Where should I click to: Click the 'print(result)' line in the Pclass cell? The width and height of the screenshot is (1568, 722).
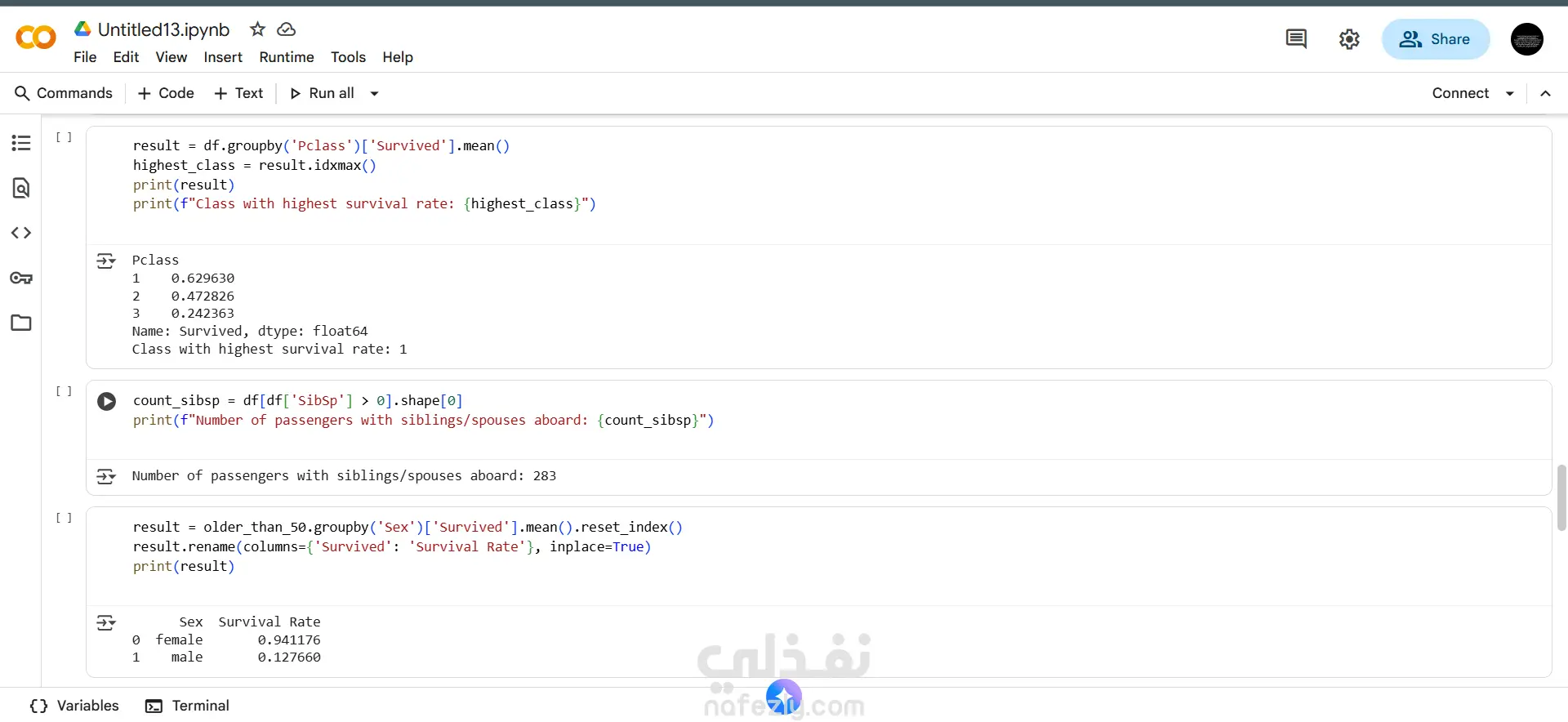click(x=184, y=185)
